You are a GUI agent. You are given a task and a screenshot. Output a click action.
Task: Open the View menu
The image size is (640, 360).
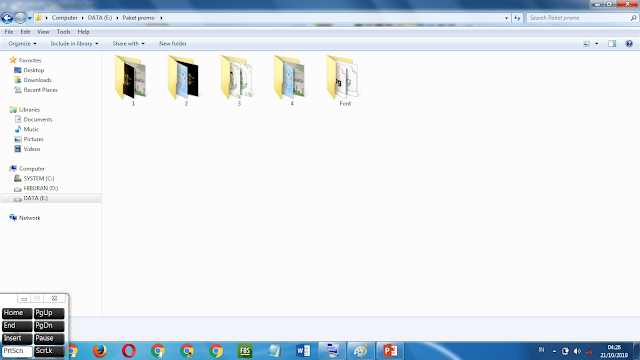pos(43,32)
